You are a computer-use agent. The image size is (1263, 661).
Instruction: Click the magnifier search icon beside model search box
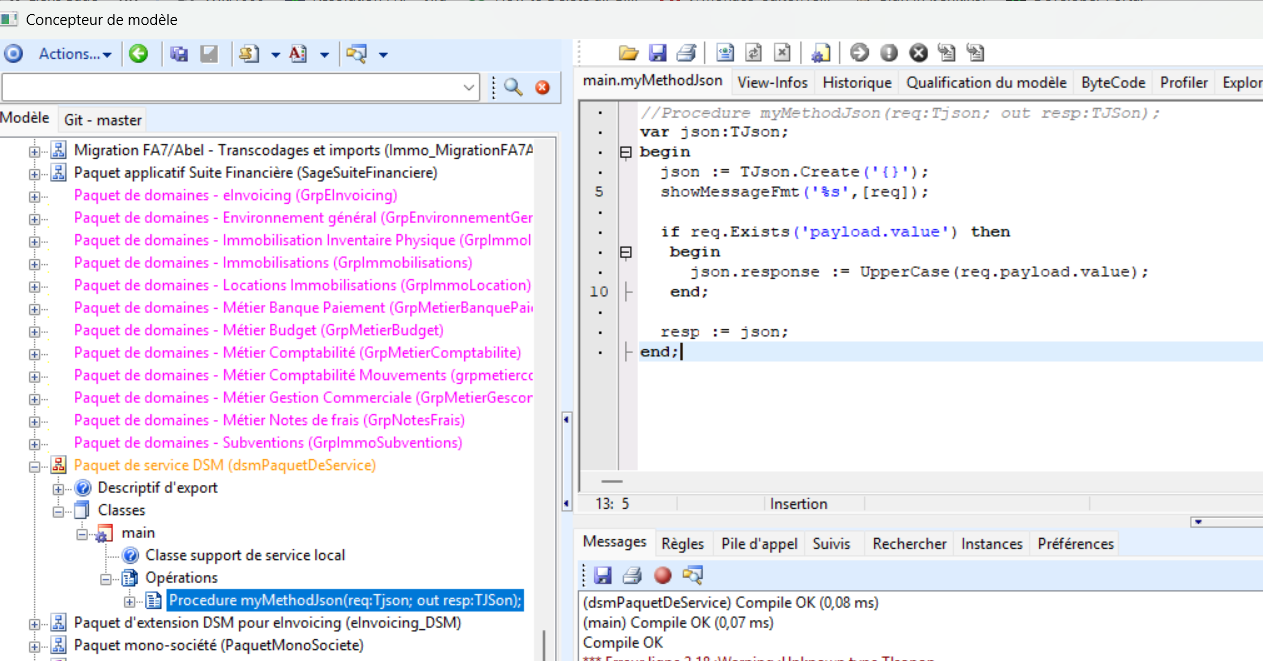coord(514,87)
